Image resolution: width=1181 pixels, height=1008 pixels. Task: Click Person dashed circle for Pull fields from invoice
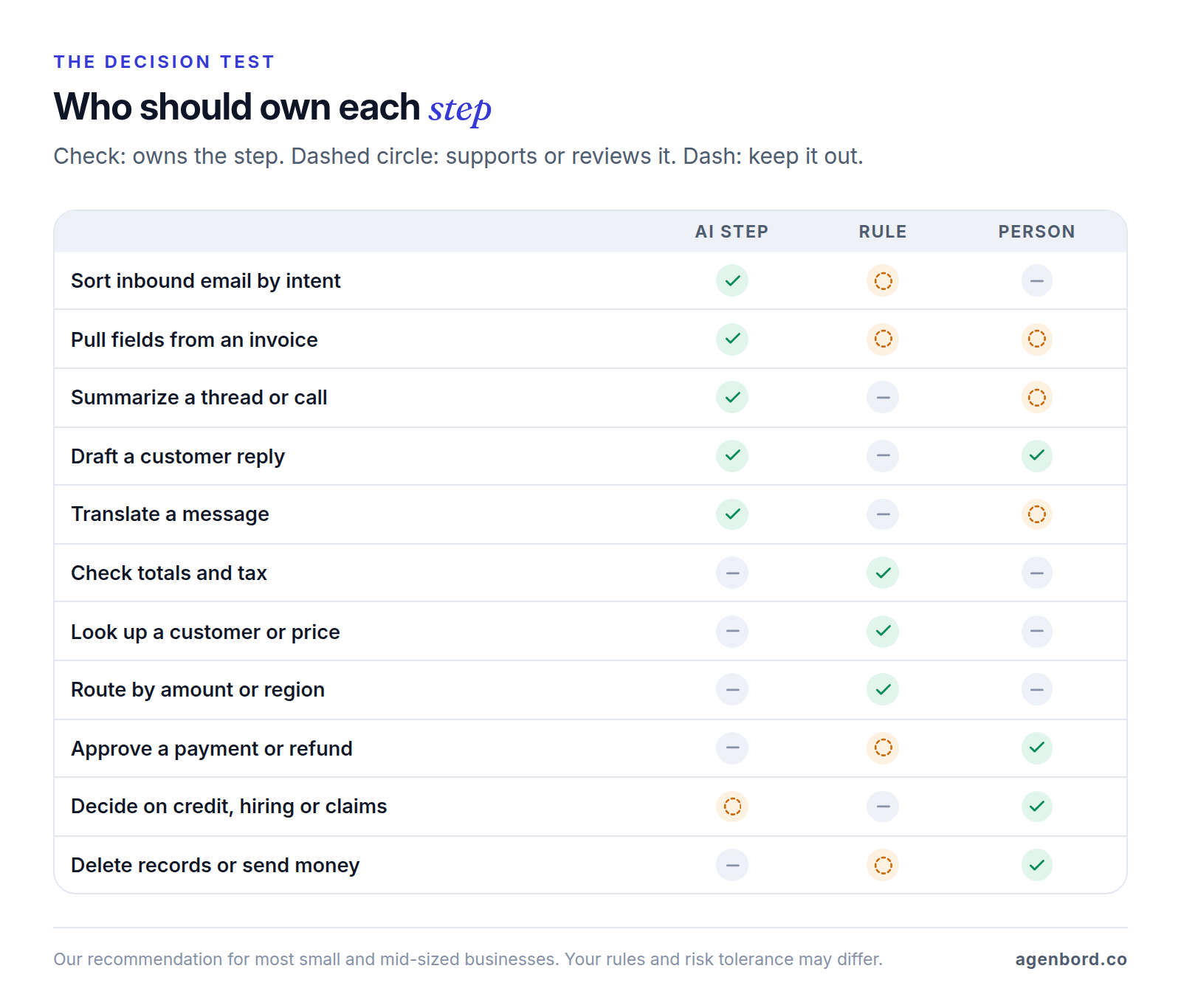(1037, 339)
